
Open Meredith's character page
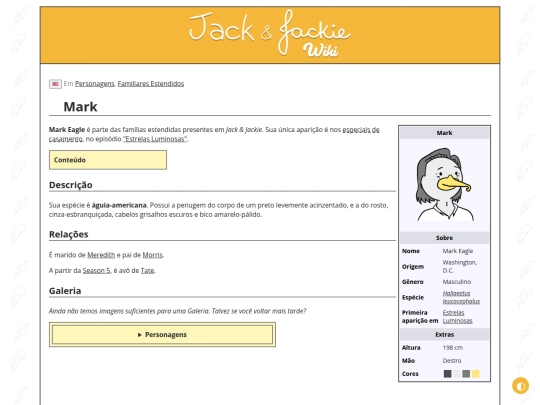click(x=101, y=255)
